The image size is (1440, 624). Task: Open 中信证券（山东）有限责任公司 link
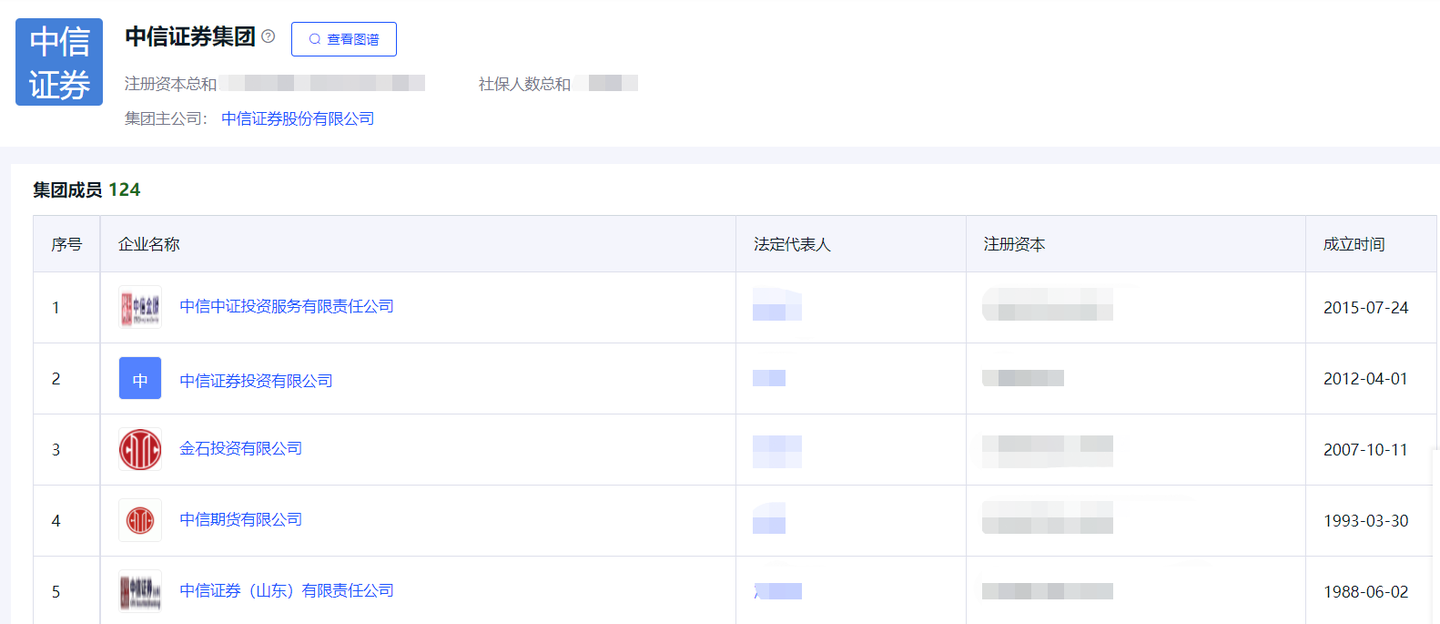click(x=287, y=590)
